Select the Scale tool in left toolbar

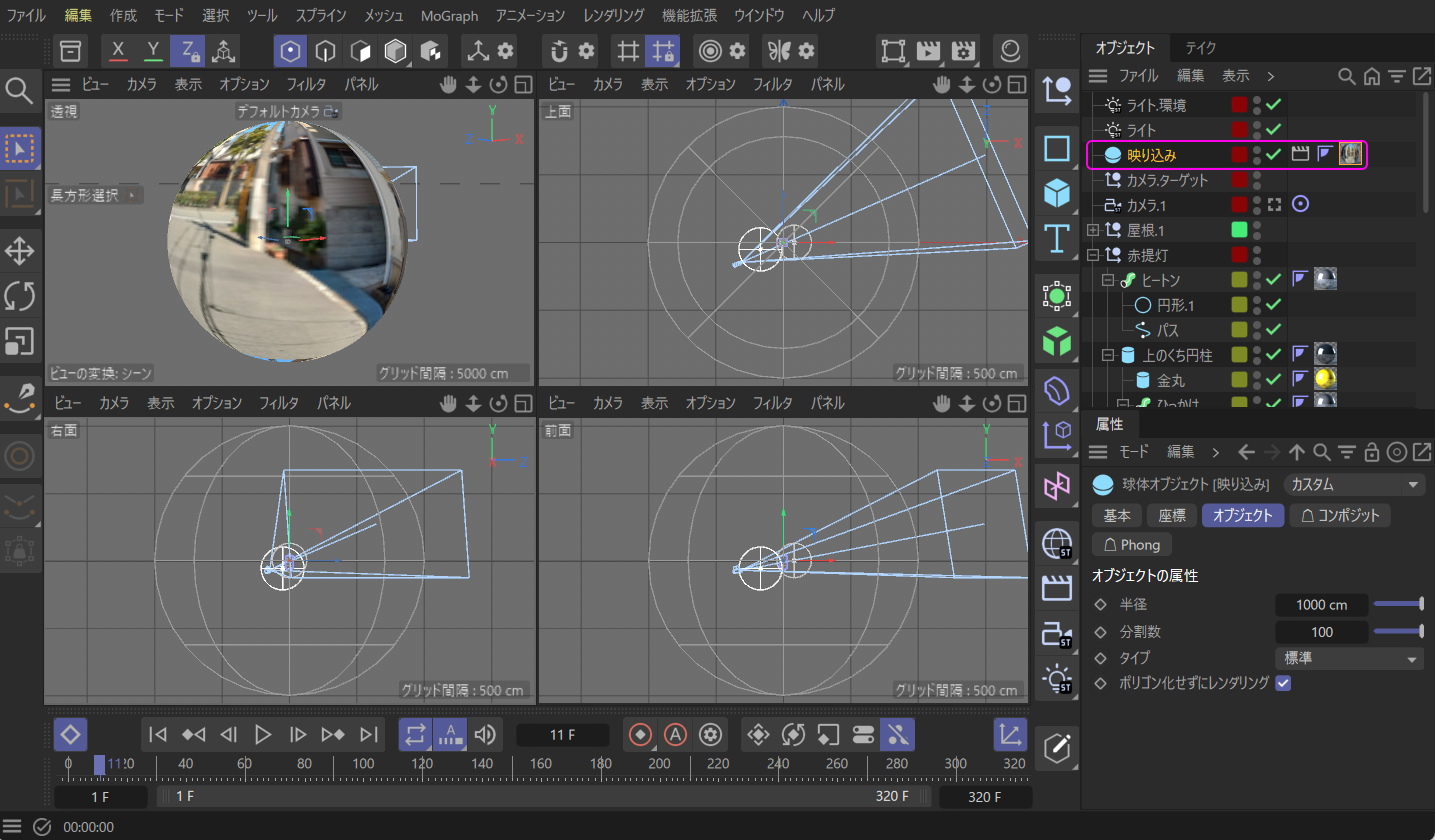click(x=20, y=341)
